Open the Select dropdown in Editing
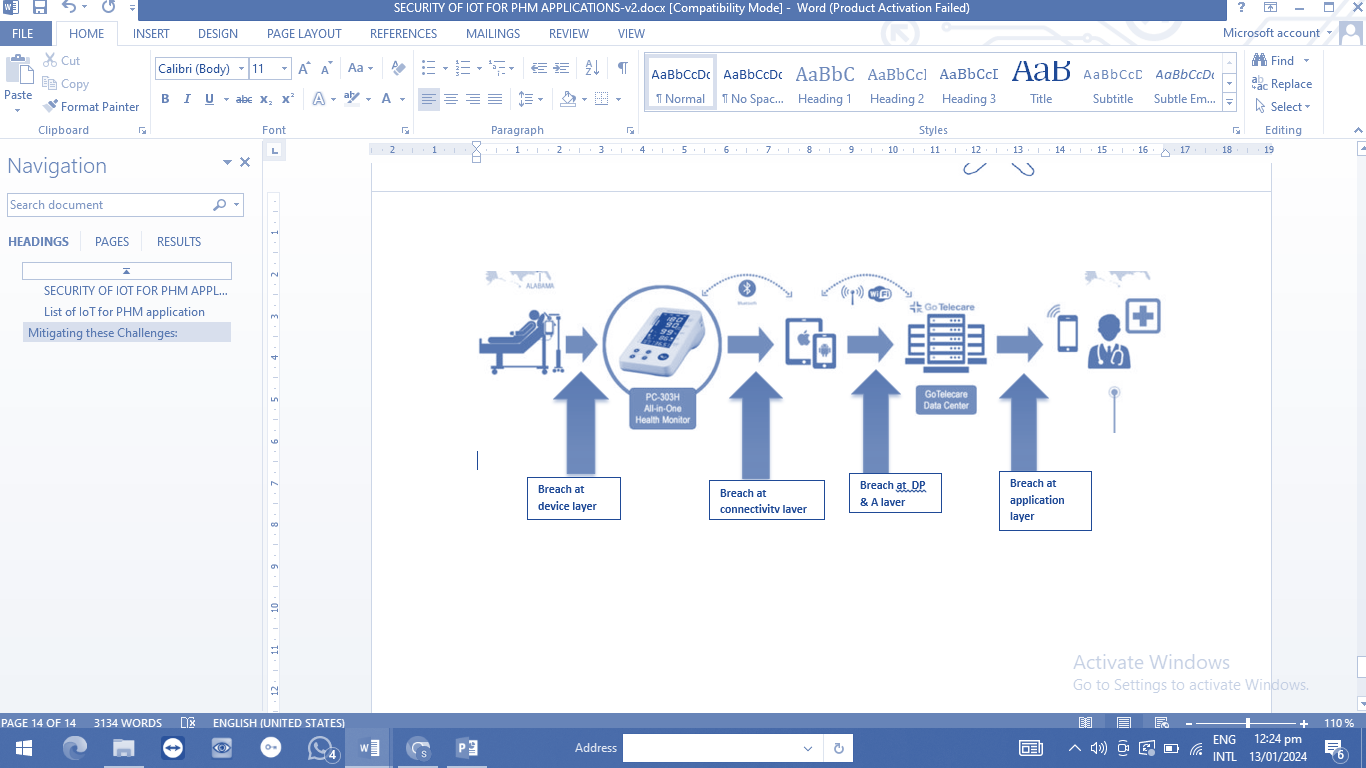The height and width of the screenshot is (768, 1366). pos(1283,107)
